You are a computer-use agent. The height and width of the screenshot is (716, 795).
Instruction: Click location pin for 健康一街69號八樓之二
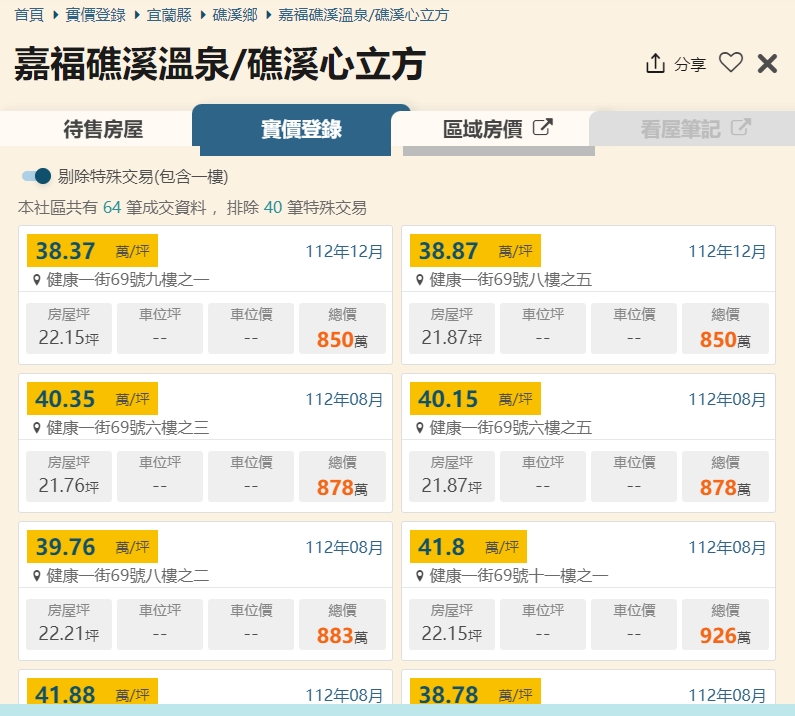[x=37, y=576]
